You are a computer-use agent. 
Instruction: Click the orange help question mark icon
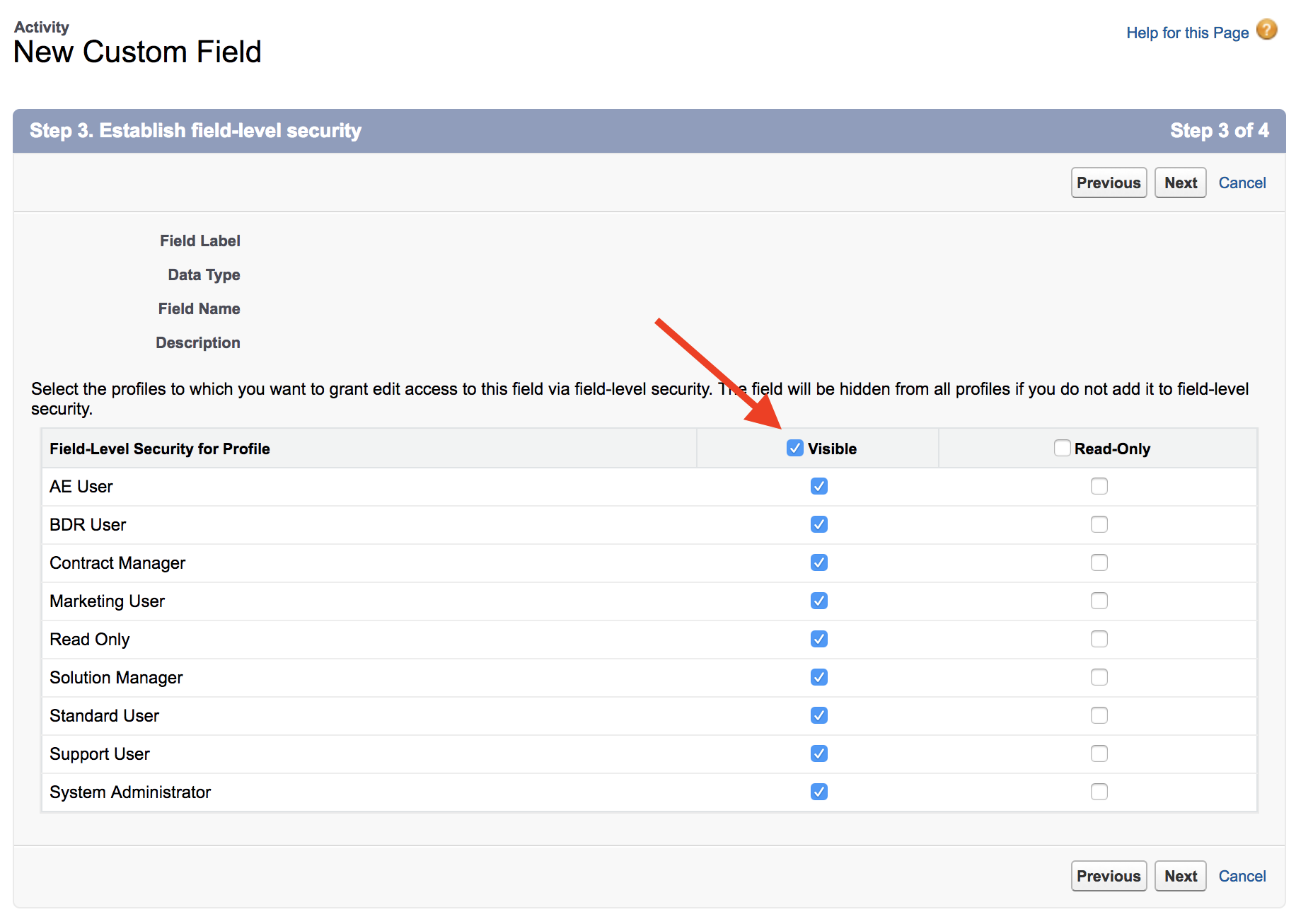coord(1266,30)
